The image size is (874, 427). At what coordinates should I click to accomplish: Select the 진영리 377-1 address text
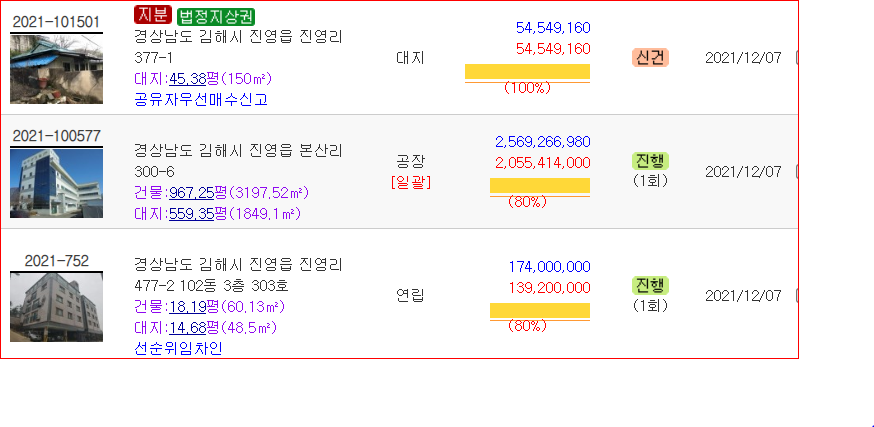(238, 47)
